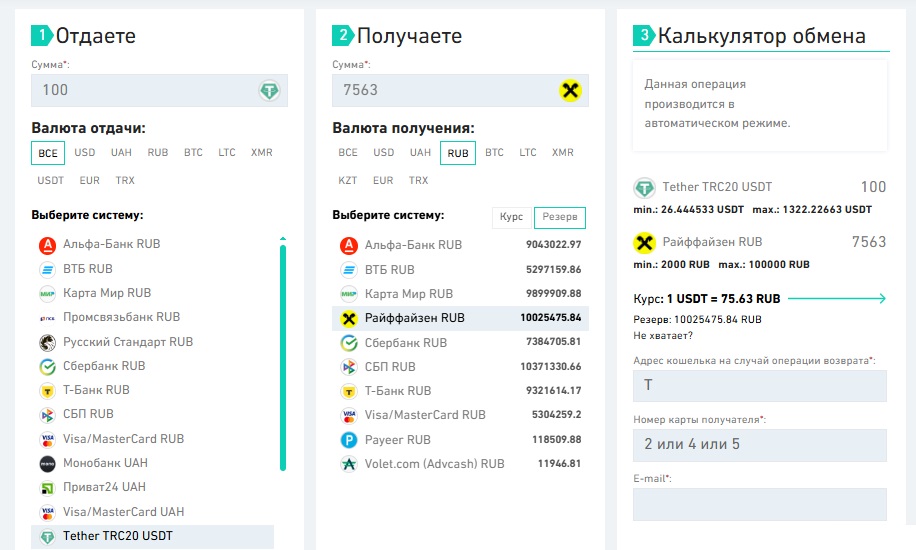
Task: Click the Не хватает? link
Action: point(663,335)
